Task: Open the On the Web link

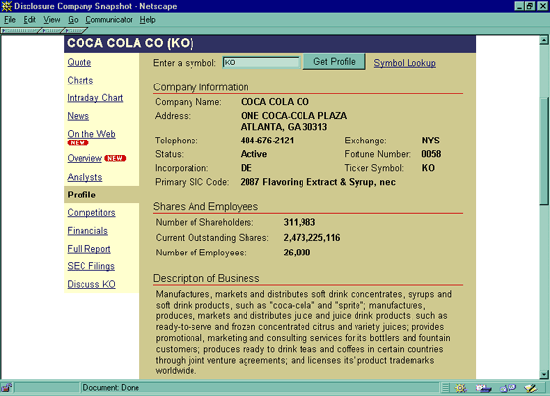Action: tap(91, 134)
